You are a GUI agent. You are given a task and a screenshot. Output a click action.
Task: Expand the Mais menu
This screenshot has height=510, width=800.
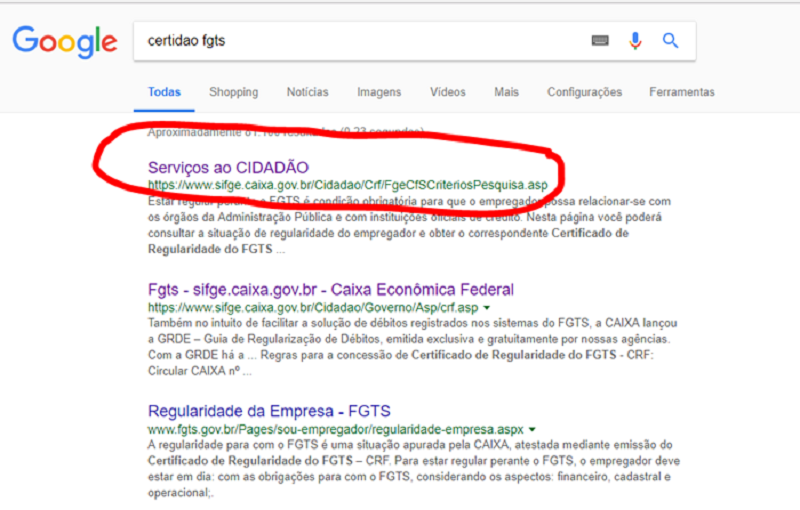(506, 92)
